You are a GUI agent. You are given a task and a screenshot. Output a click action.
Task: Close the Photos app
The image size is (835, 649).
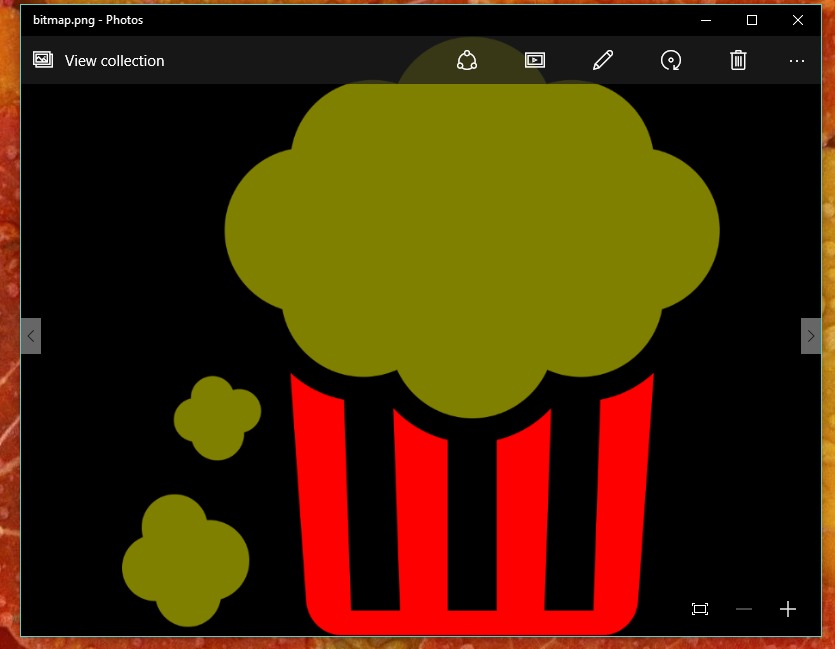797,19
